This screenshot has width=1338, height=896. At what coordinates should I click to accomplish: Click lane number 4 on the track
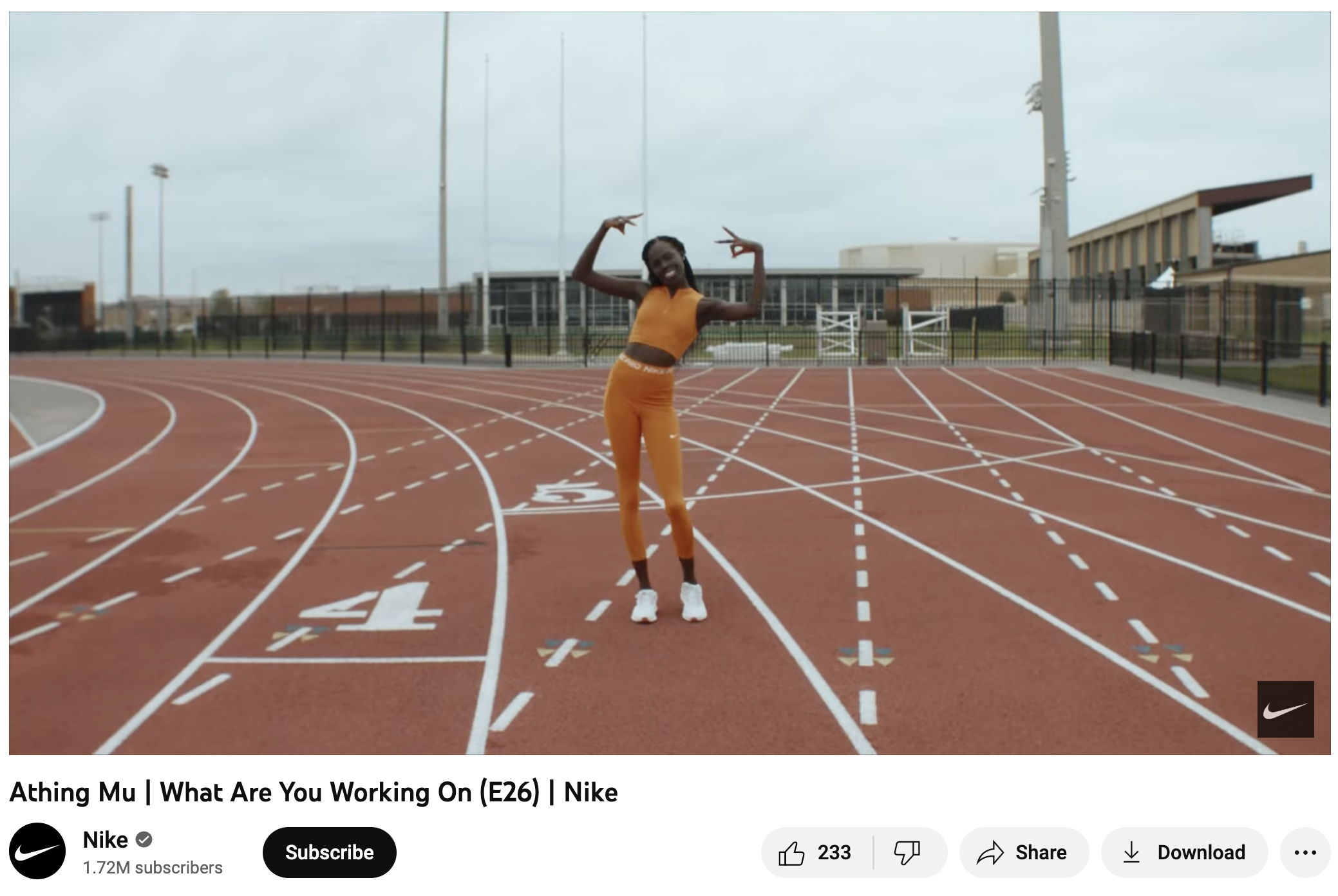[x=372, y=607]
